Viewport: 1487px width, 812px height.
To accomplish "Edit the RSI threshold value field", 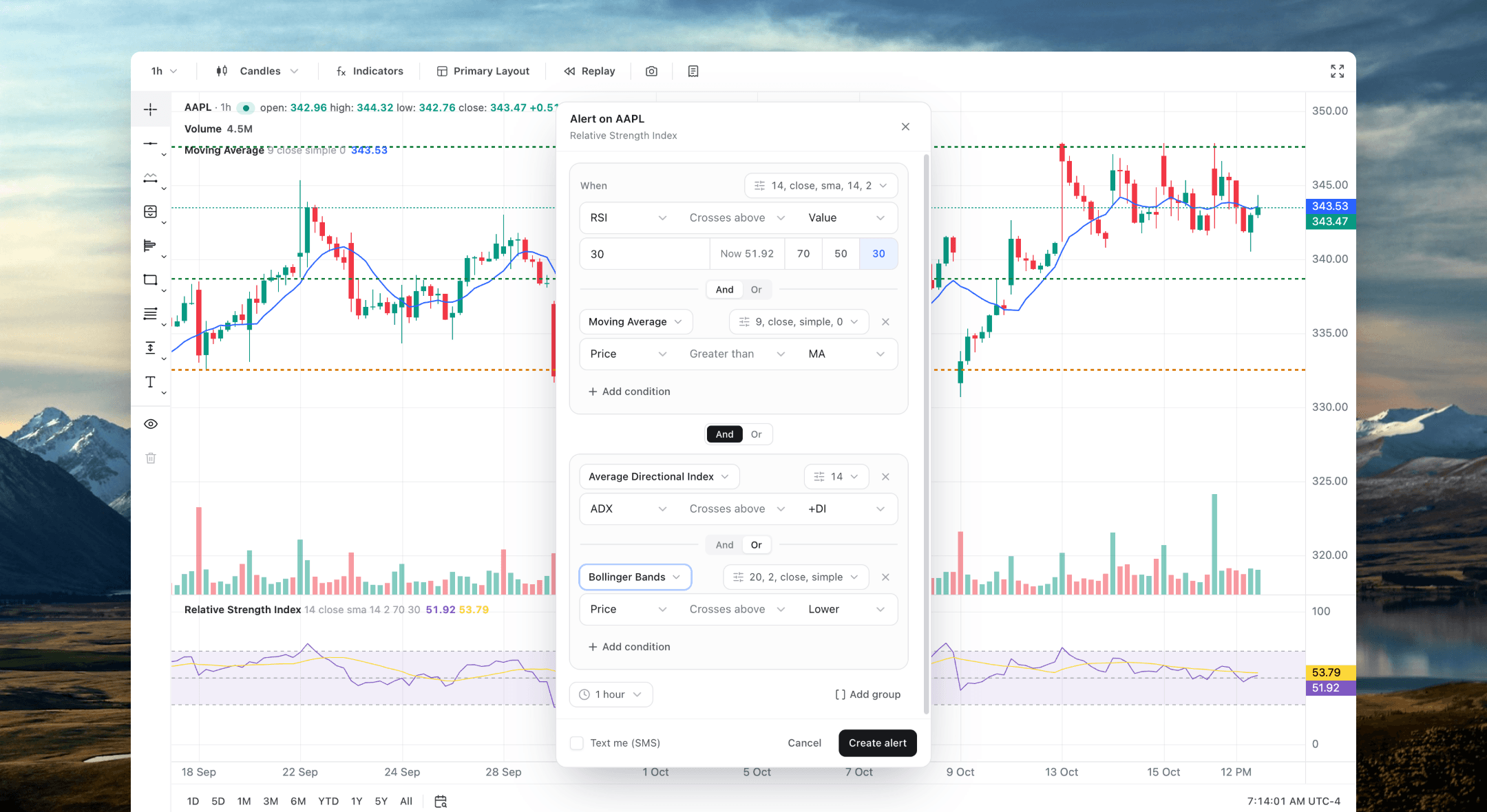I will (x=644, y=254).
